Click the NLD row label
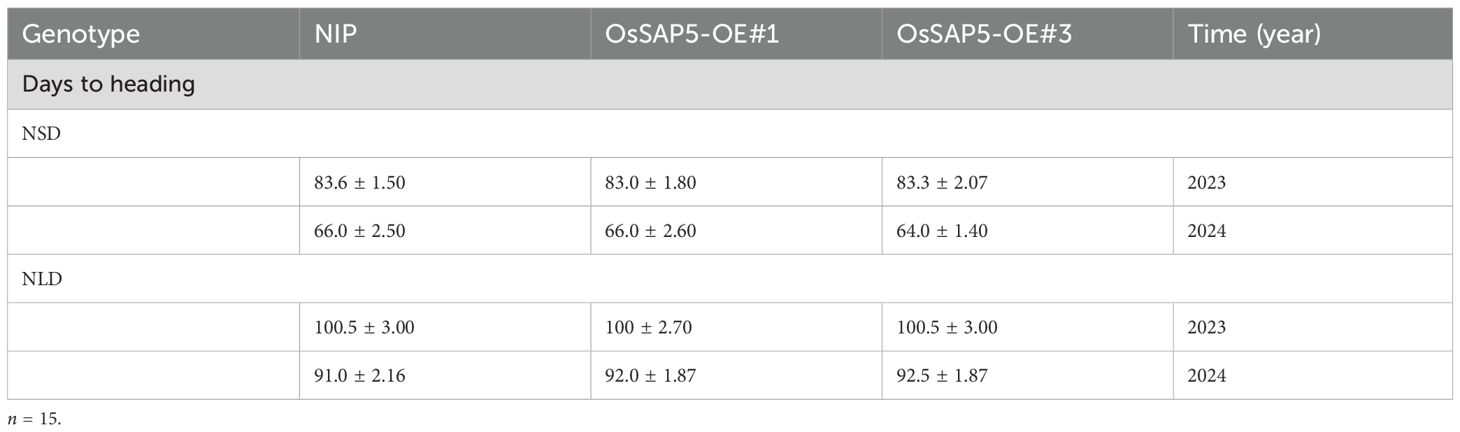Image resolution: width=1460 pixels, height=432 pixels. tap(38, 279)
